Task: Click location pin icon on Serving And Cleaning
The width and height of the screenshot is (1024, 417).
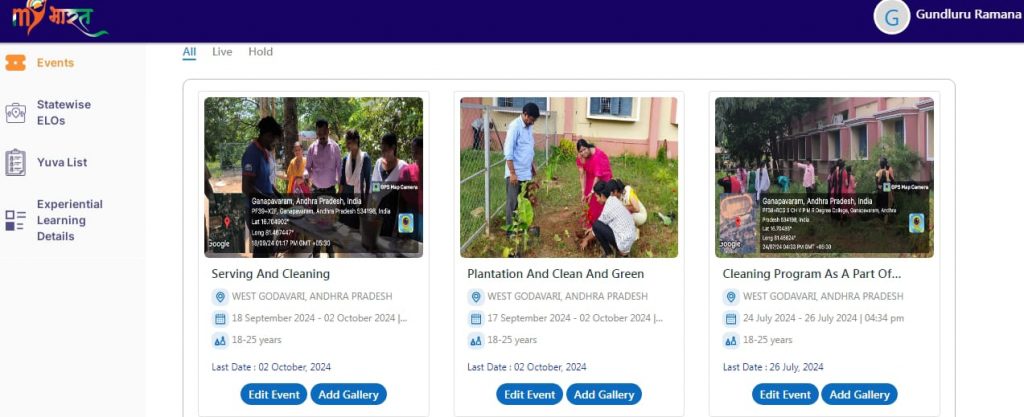Action: [x=220, y=297]
